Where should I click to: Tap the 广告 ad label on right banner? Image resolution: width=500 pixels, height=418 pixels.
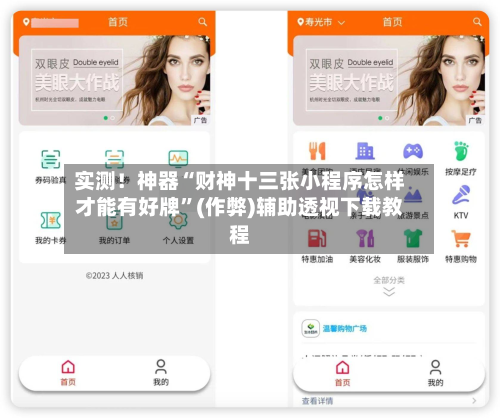[475, 120]
